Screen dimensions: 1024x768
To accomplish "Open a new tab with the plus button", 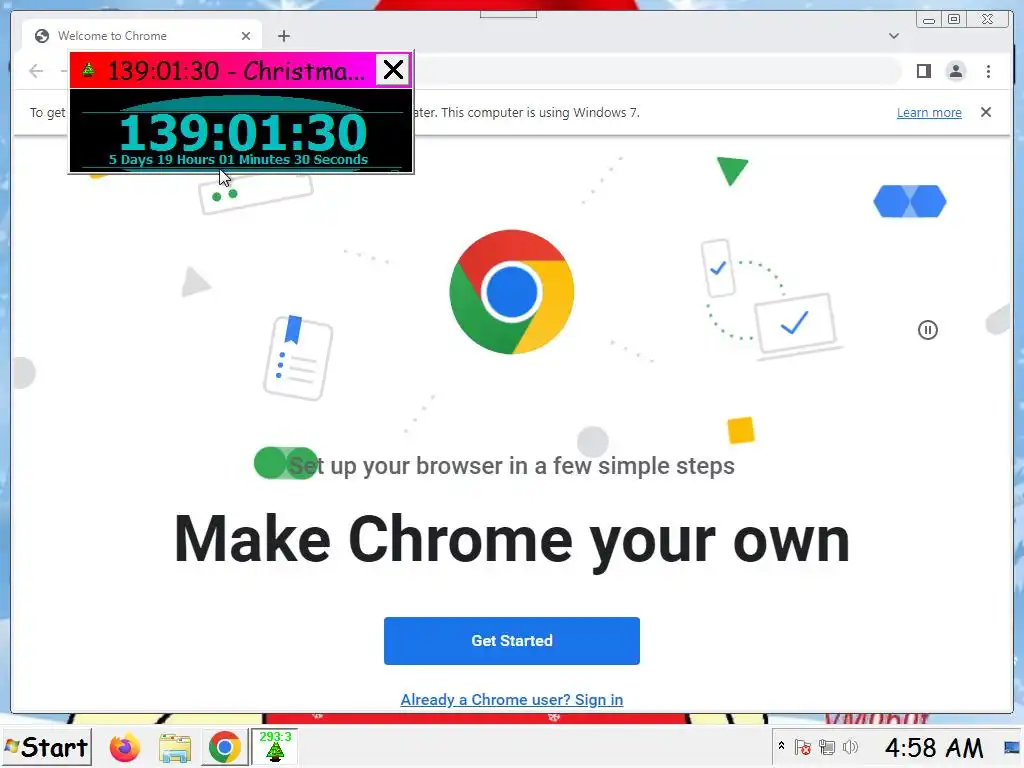I will (283, 36).
